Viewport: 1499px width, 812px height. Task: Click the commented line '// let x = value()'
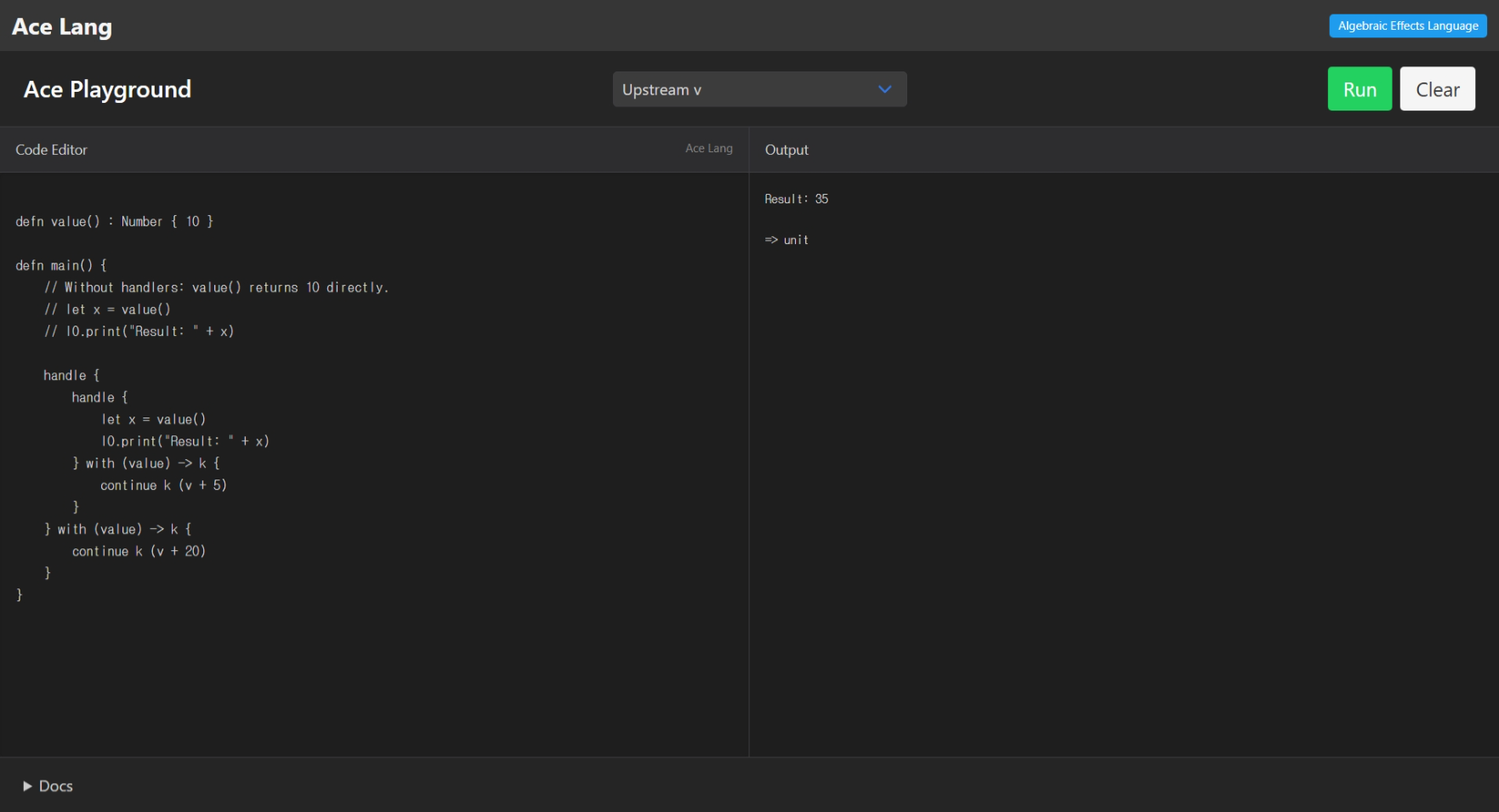click(108, 310)
